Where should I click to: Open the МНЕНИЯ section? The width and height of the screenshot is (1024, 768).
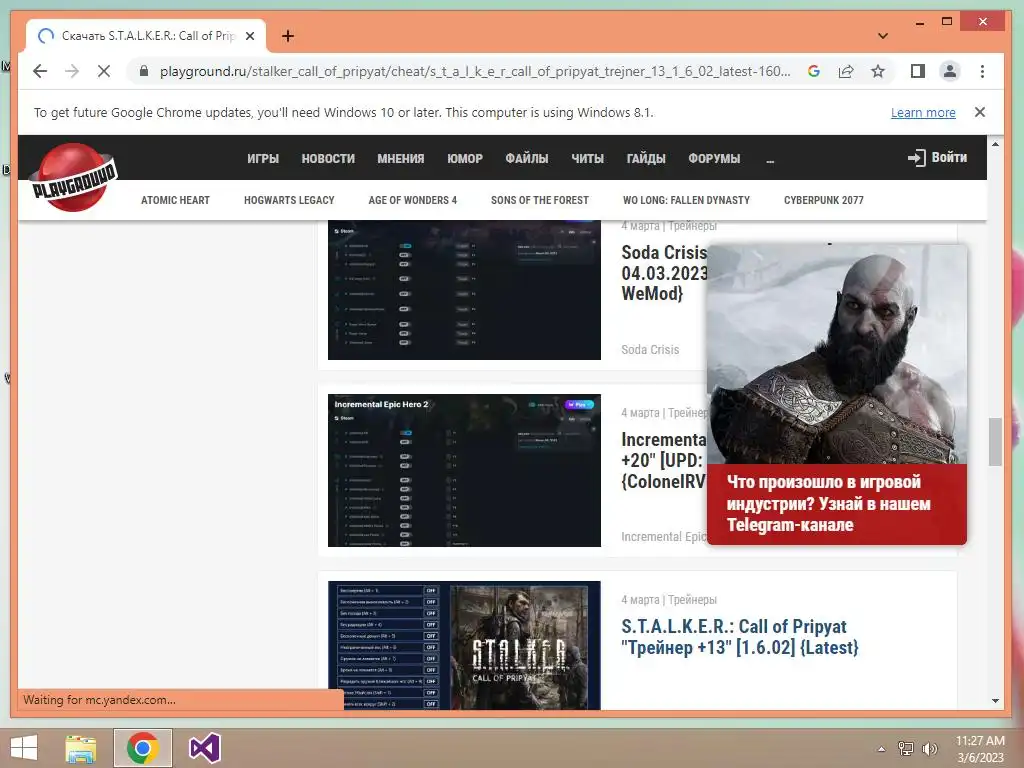[400, 159]
